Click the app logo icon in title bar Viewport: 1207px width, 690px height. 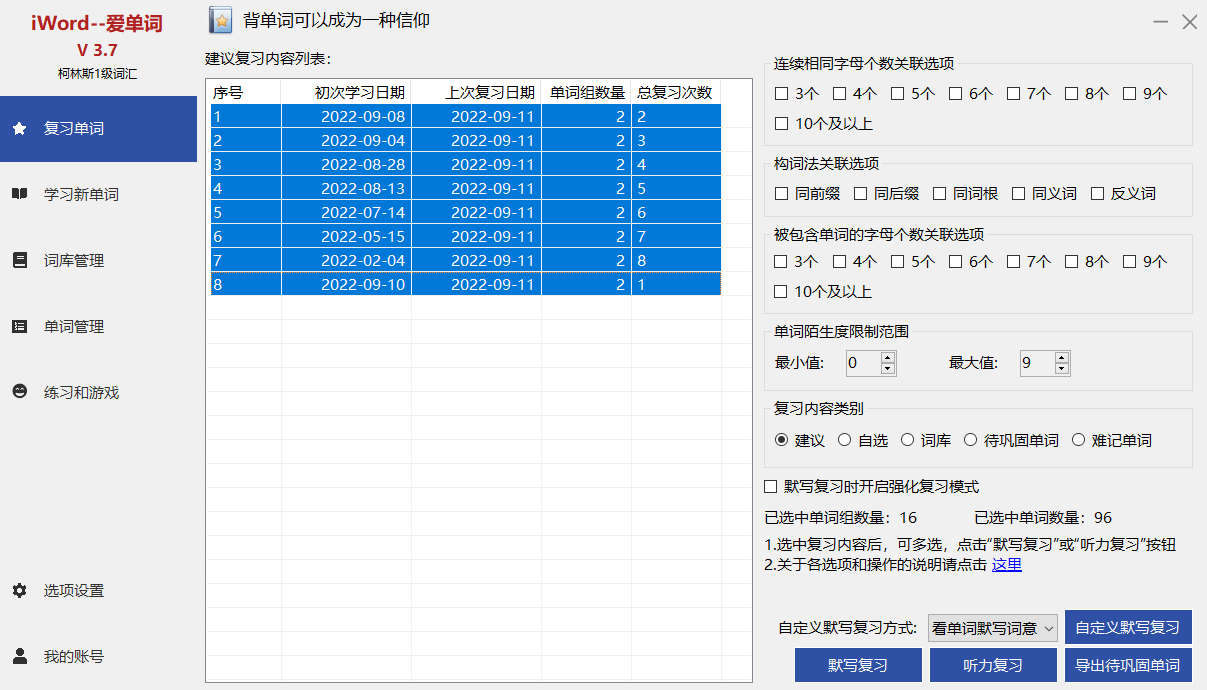220,20
